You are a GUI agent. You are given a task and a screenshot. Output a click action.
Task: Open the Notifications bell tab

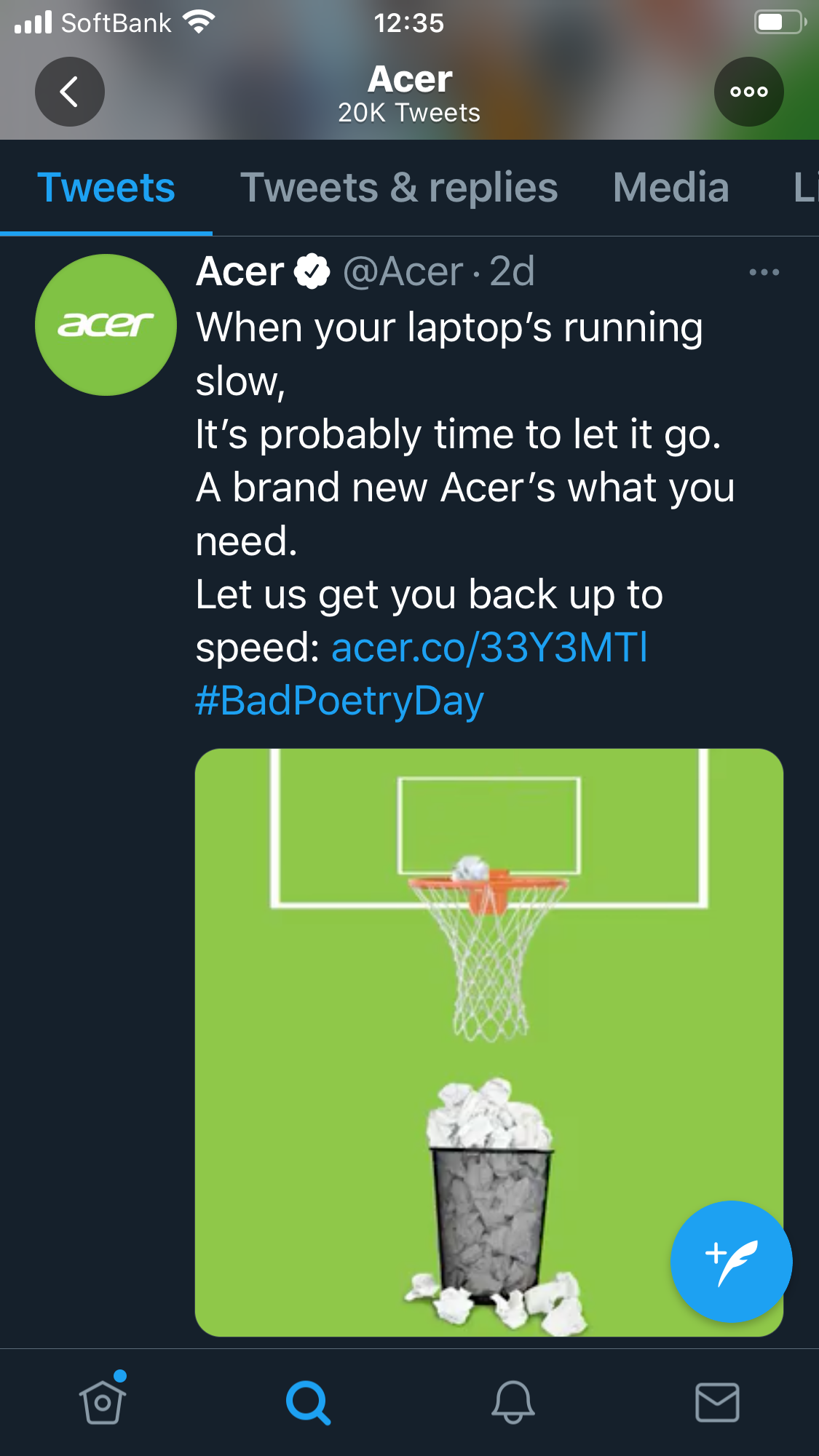pyautogui.click(x=513, y=1401)
